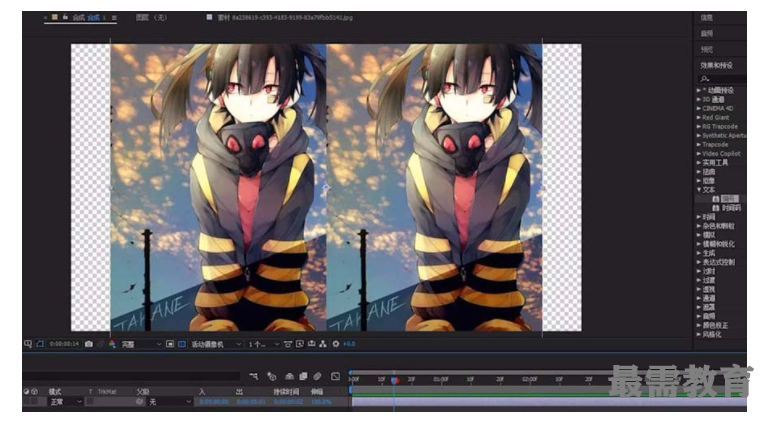Switch to the 素材 footage jpg tab

285,17
